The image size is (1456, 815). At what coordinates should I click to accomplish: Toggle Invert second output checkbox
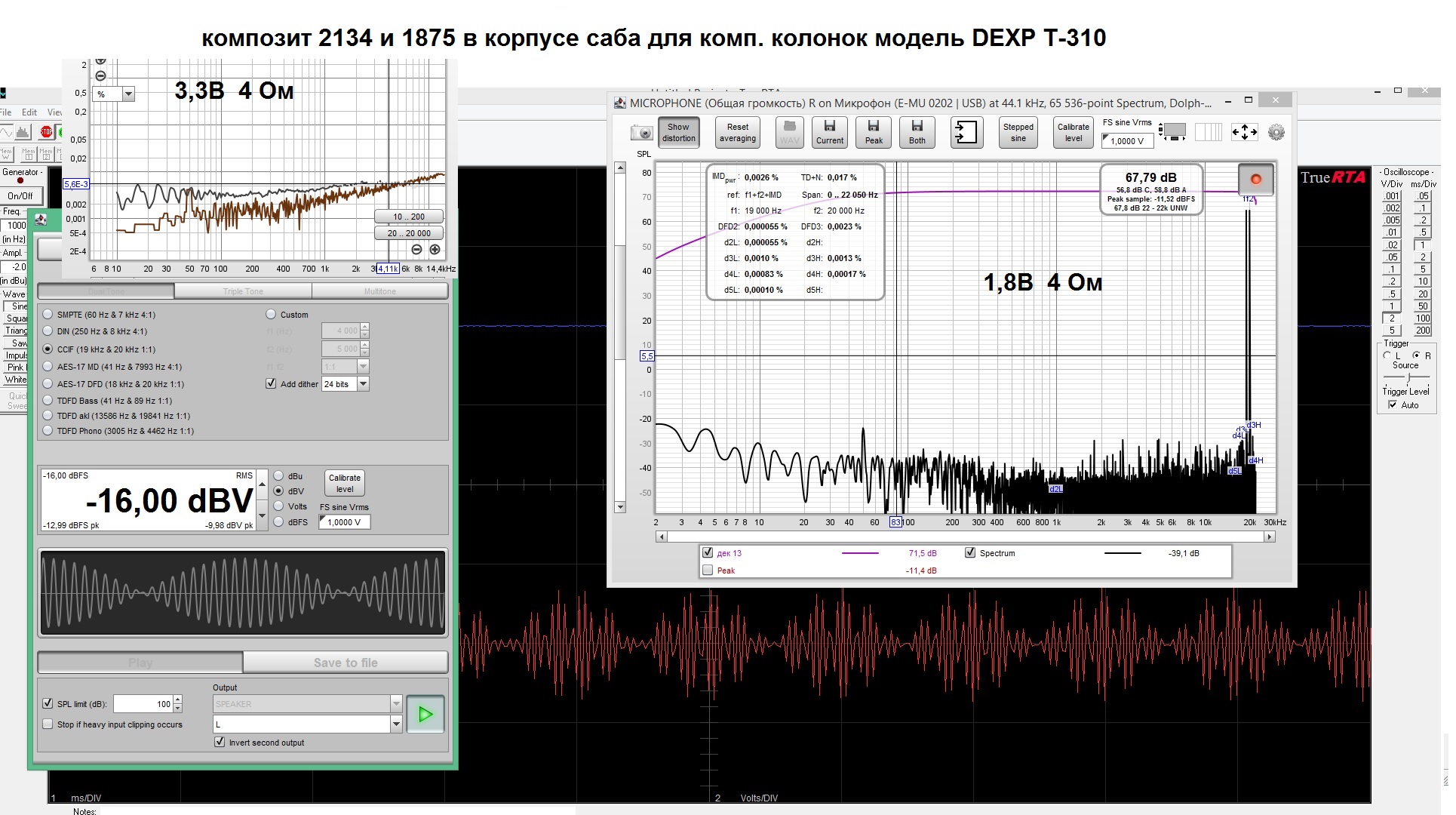[x=220, y=743]
